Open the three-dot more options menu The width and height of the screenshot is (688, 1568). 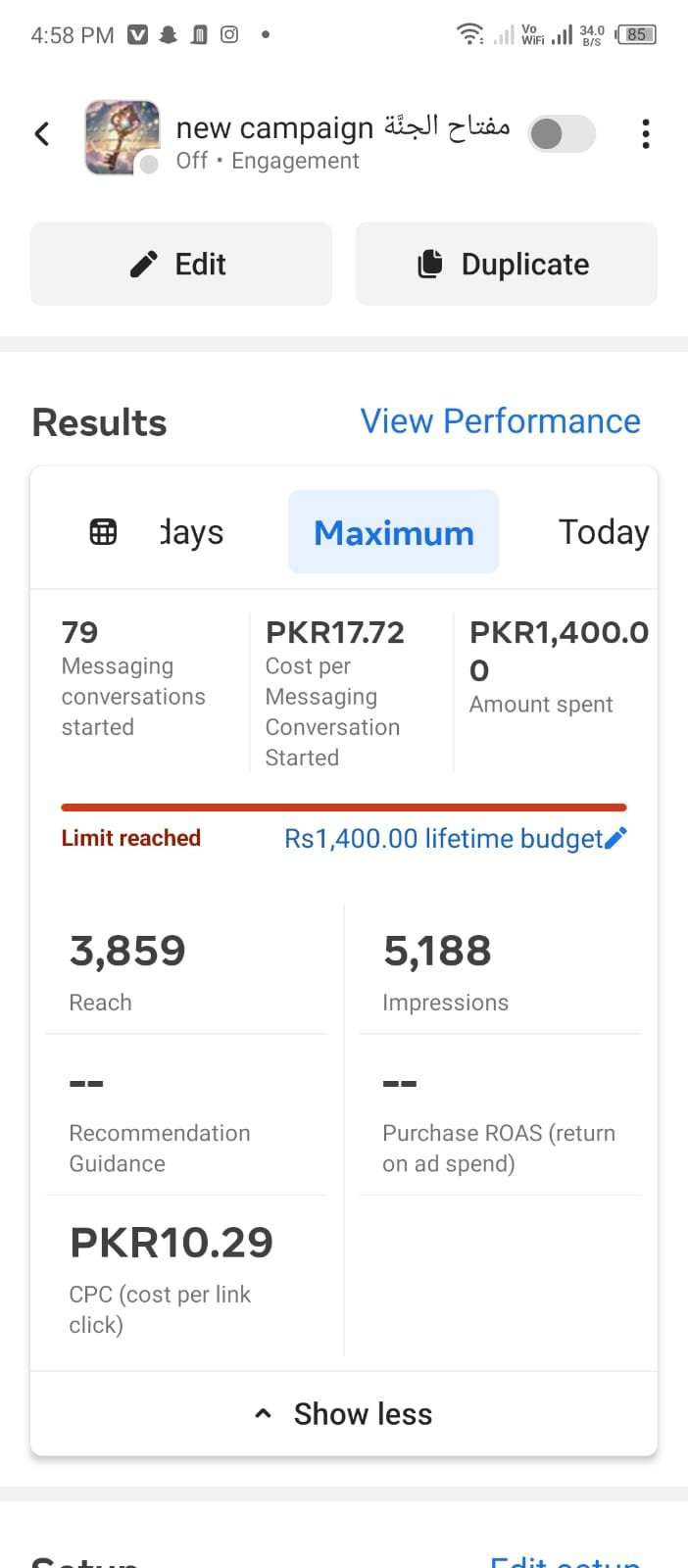click(x=645, y=134)
